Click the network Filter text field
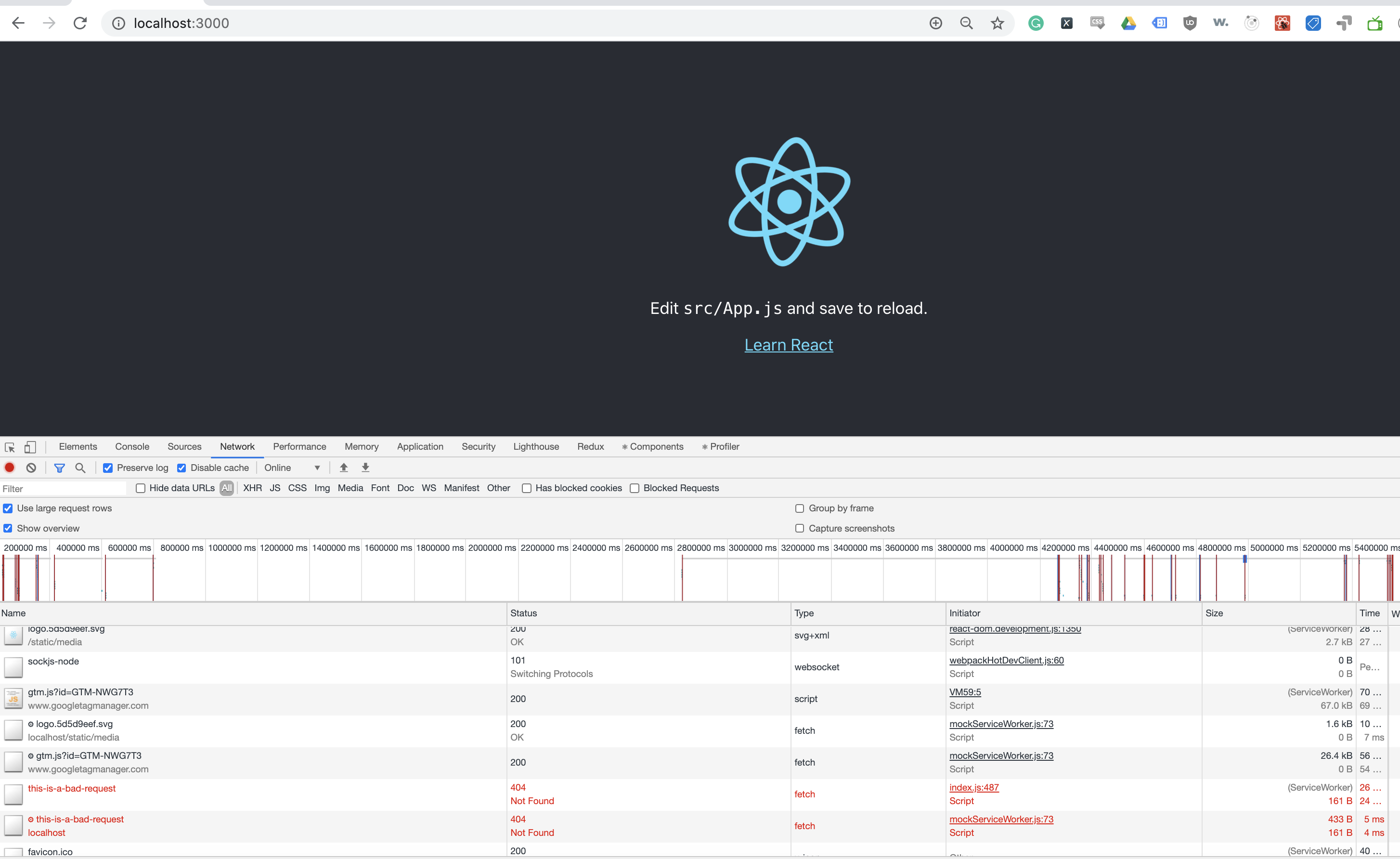This screenshot has height=859, width=1400. click(63, 489)
